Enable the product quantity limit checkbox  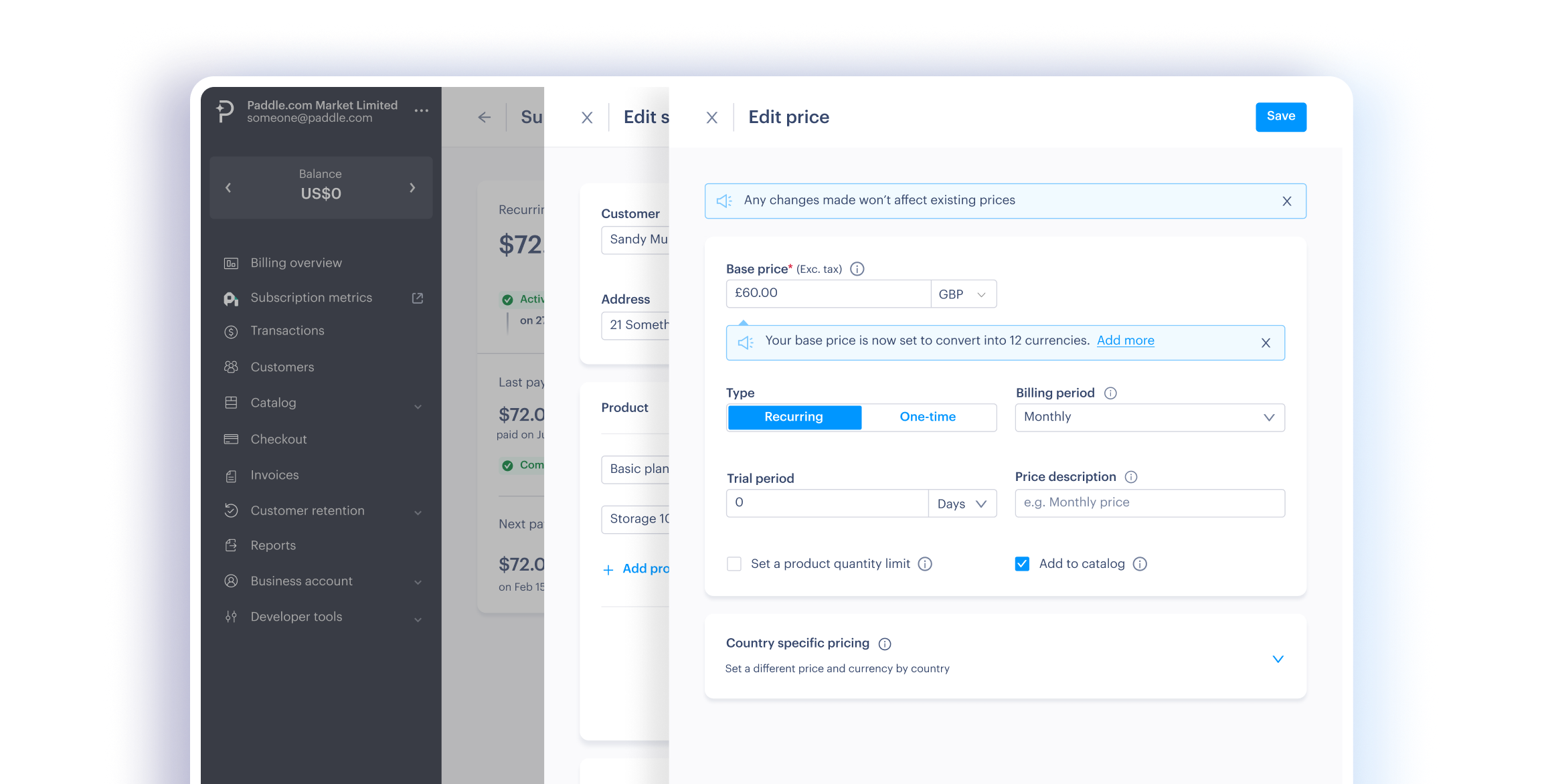(734, 564)
